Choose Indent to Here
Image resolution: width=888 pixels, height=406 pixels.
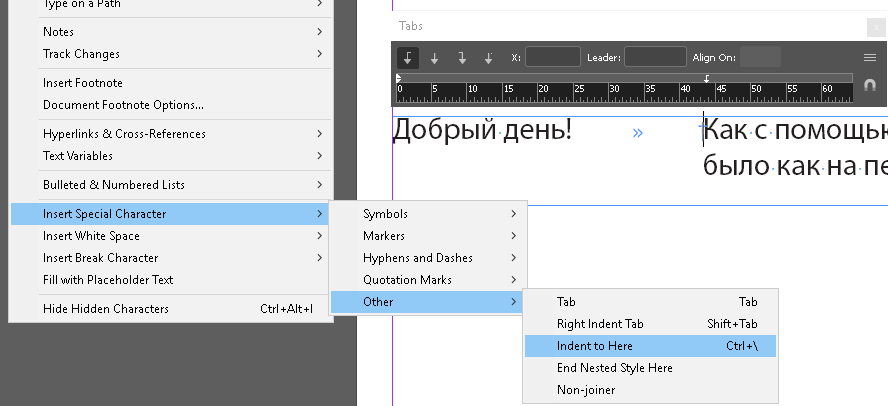[x=650, y=346]
